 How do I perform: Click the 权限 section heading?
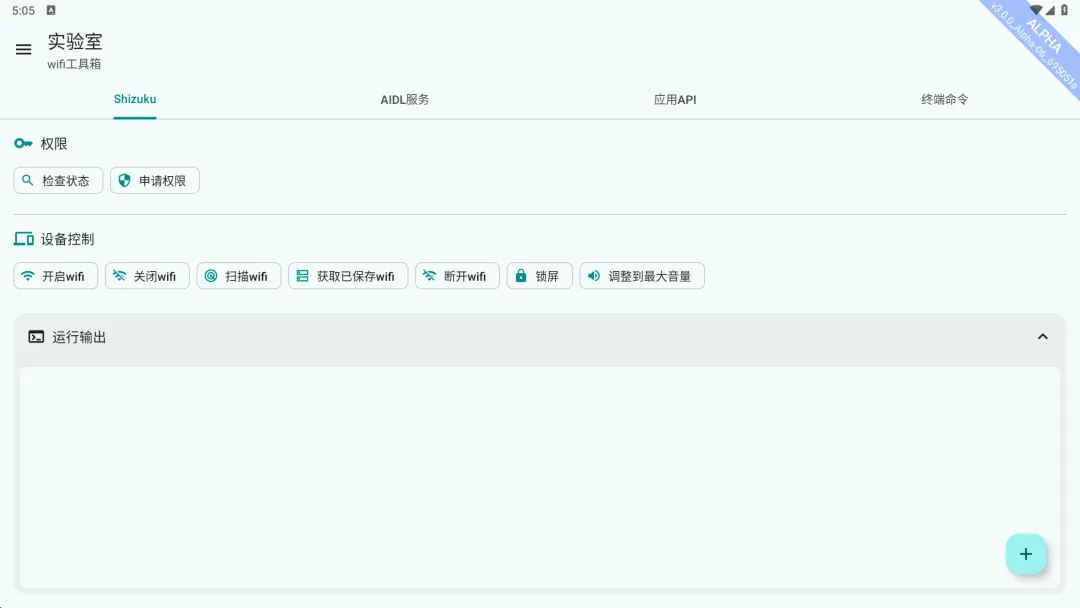(54, 144)
